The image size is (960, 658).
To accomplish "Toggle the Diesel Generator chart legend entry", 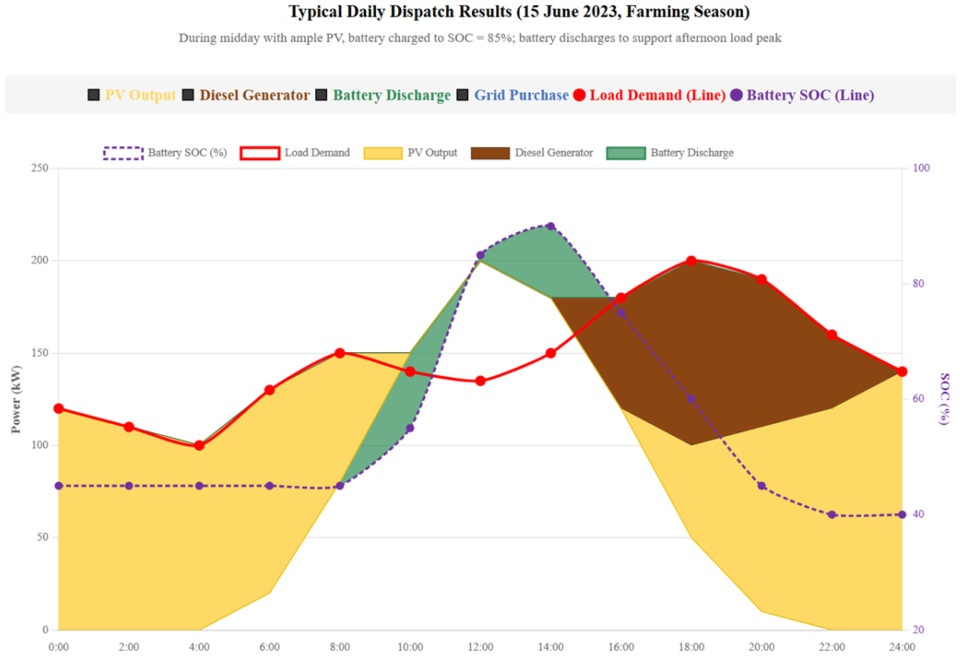I will pos(532,152).
